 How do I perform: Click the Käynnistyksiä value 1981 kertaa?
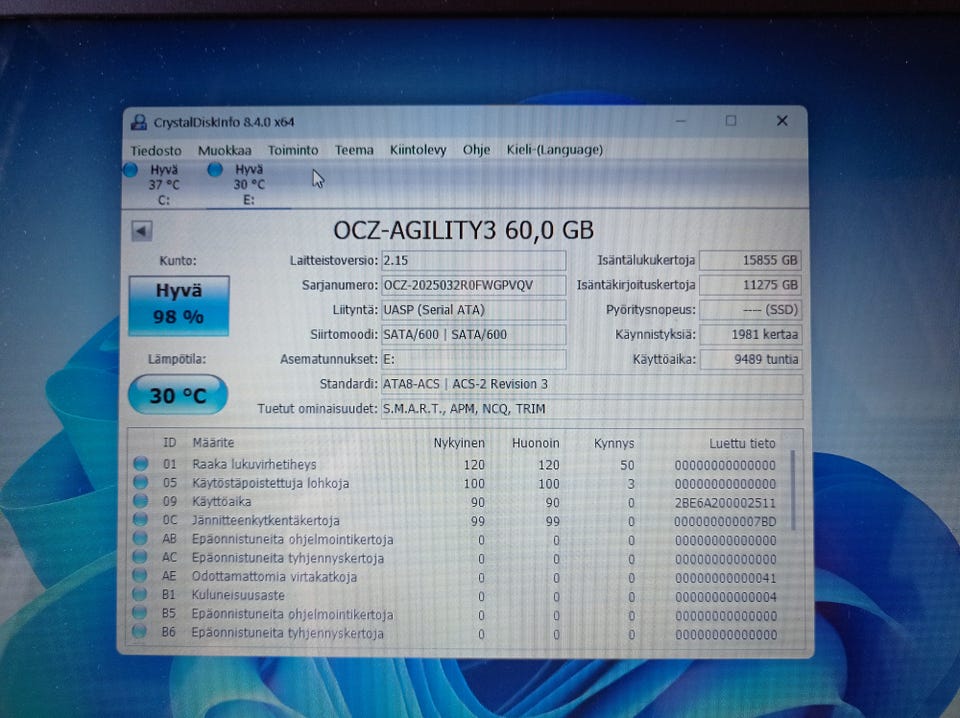click(751, 335)
